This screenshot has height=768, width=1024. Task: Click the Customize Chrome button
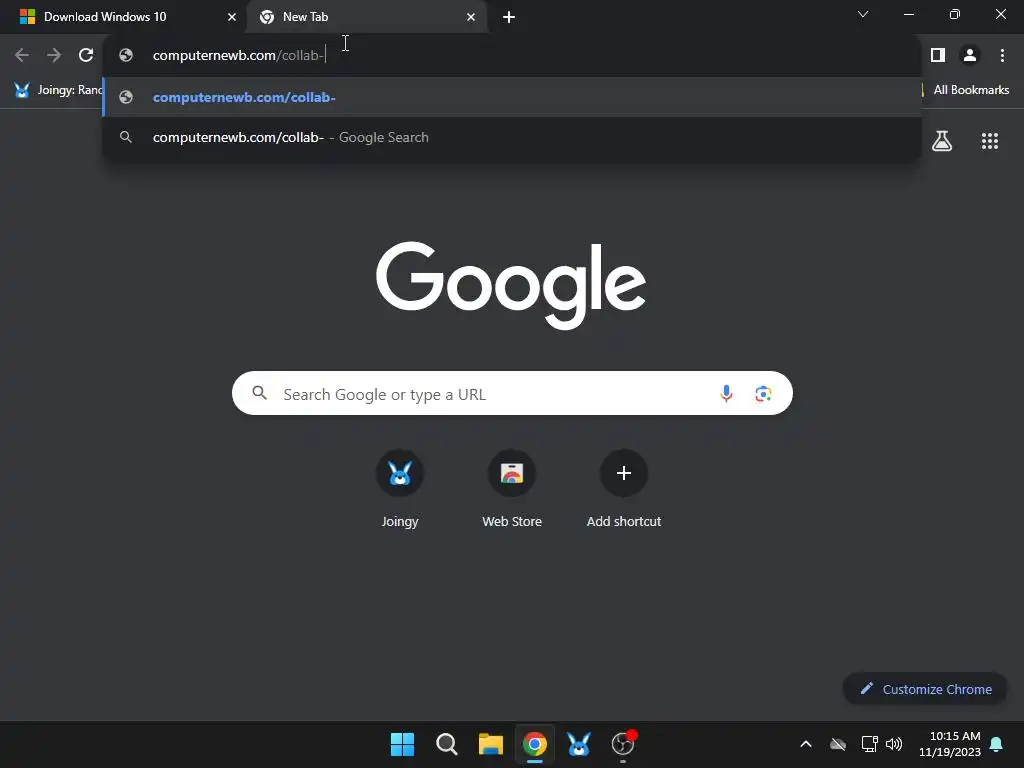pos(925,689)
